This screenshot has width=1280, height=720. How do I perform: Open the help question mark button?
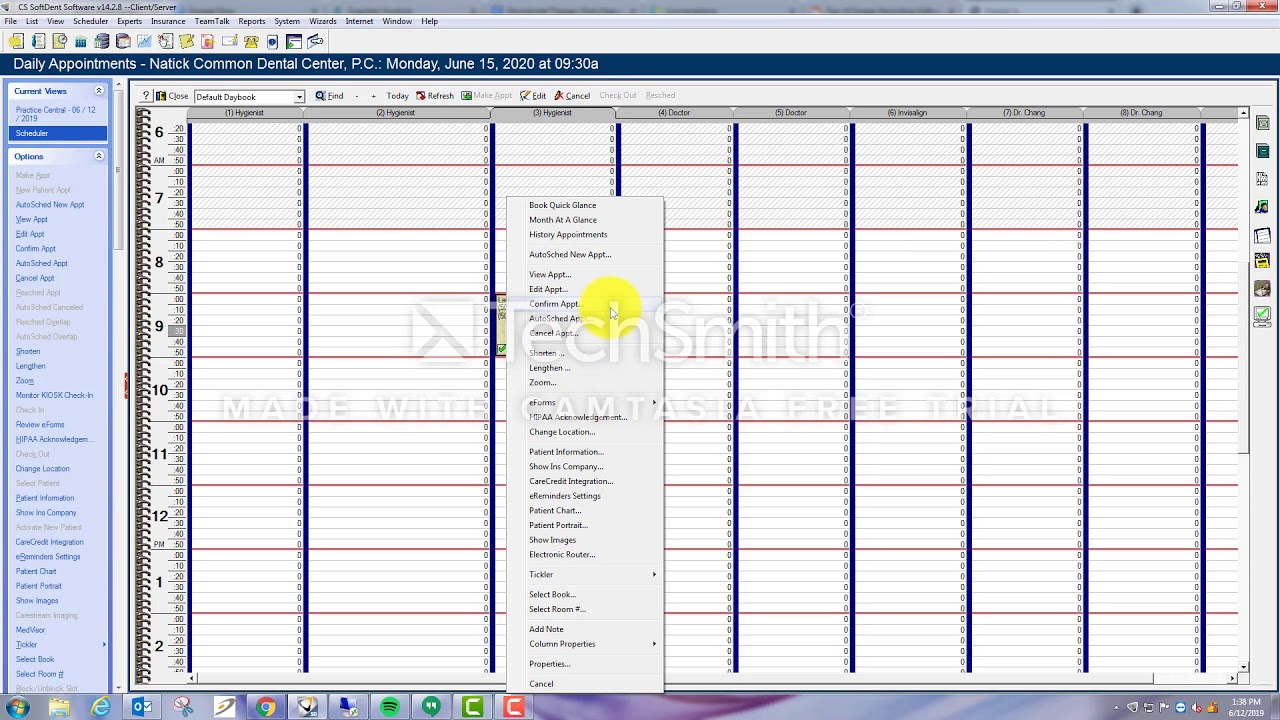point(146,96)
